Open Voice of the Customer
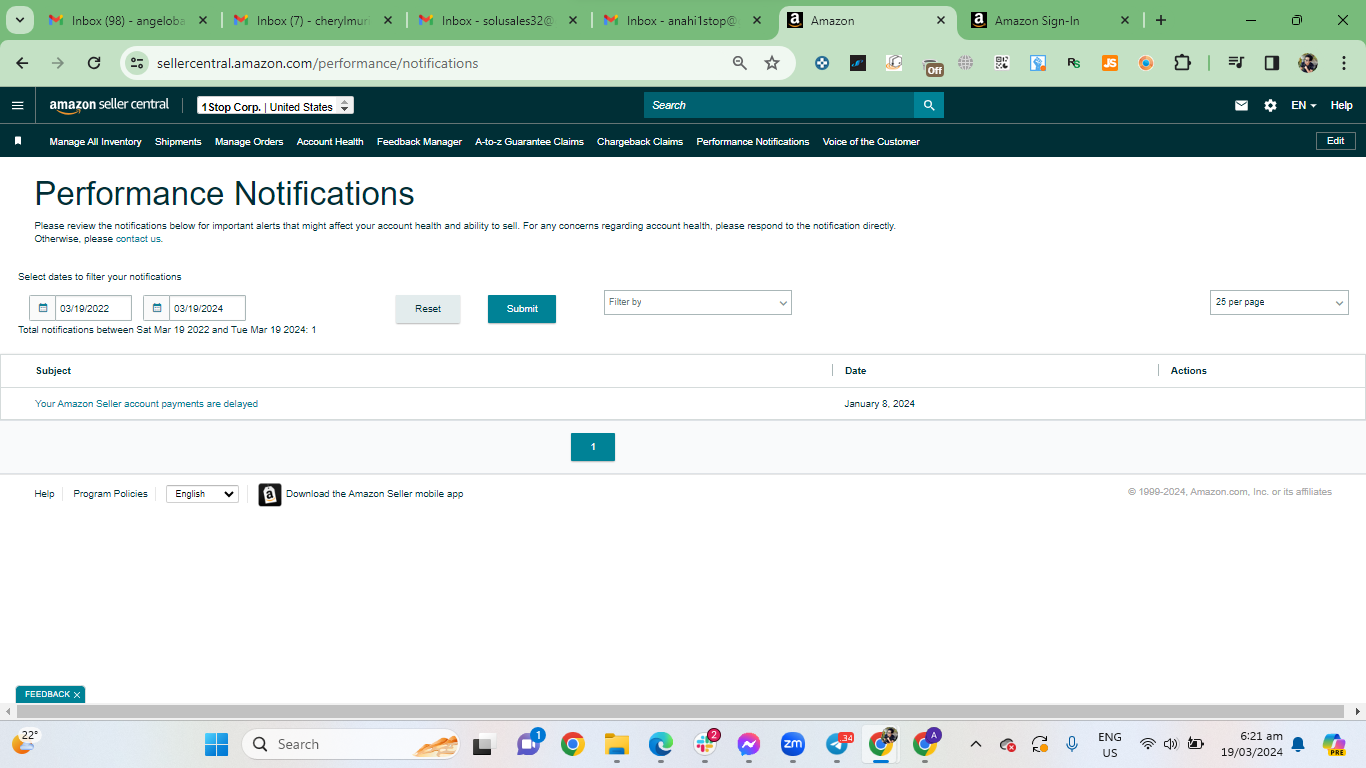Viewport: 1366px width, 768px height. click(x=871, y=142)
